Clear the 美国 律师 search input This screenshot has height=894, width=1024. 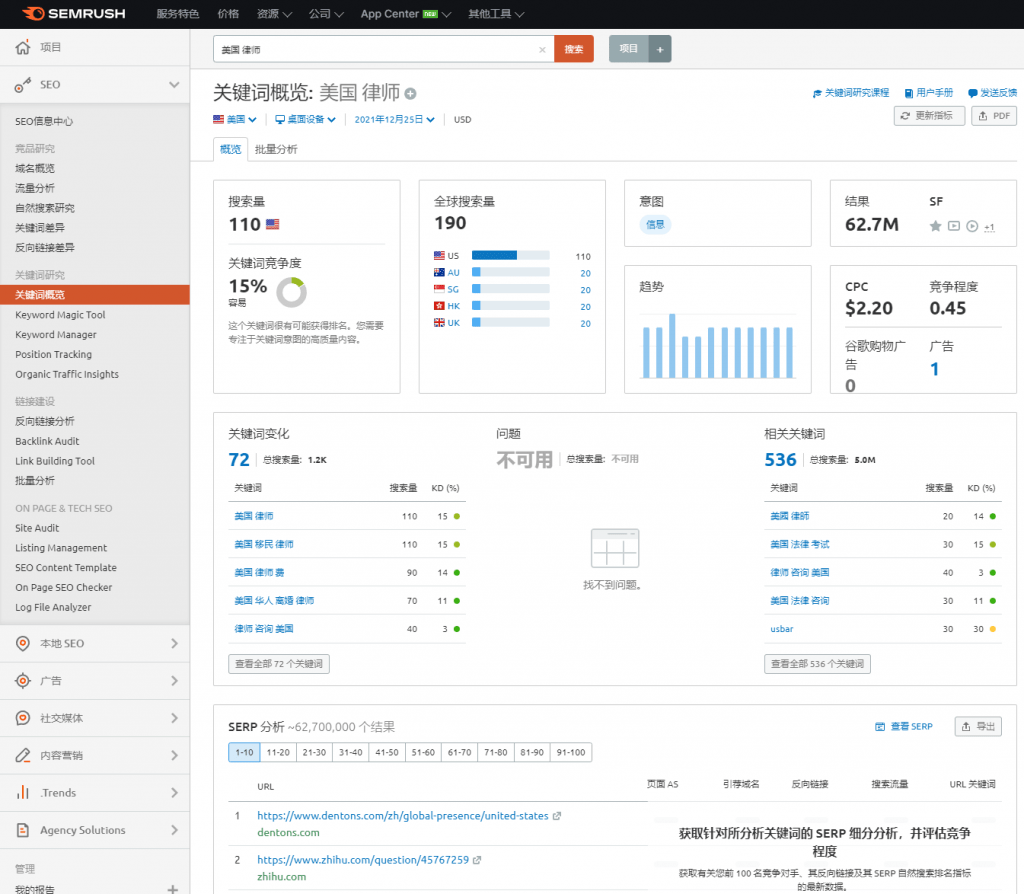542,48
